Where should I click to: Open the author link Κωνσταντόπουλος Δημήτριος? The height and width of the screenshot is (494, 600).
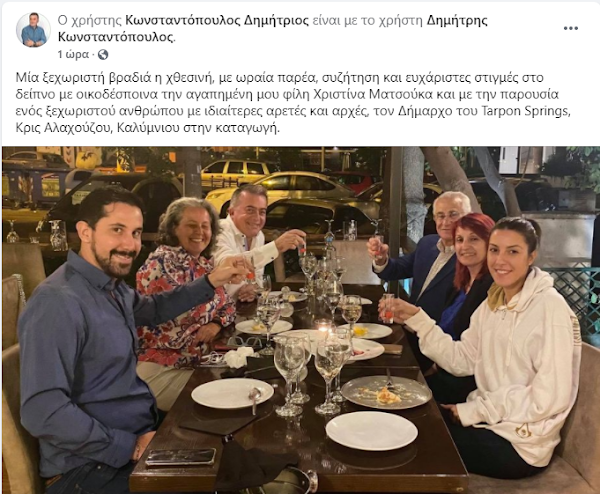217,20
